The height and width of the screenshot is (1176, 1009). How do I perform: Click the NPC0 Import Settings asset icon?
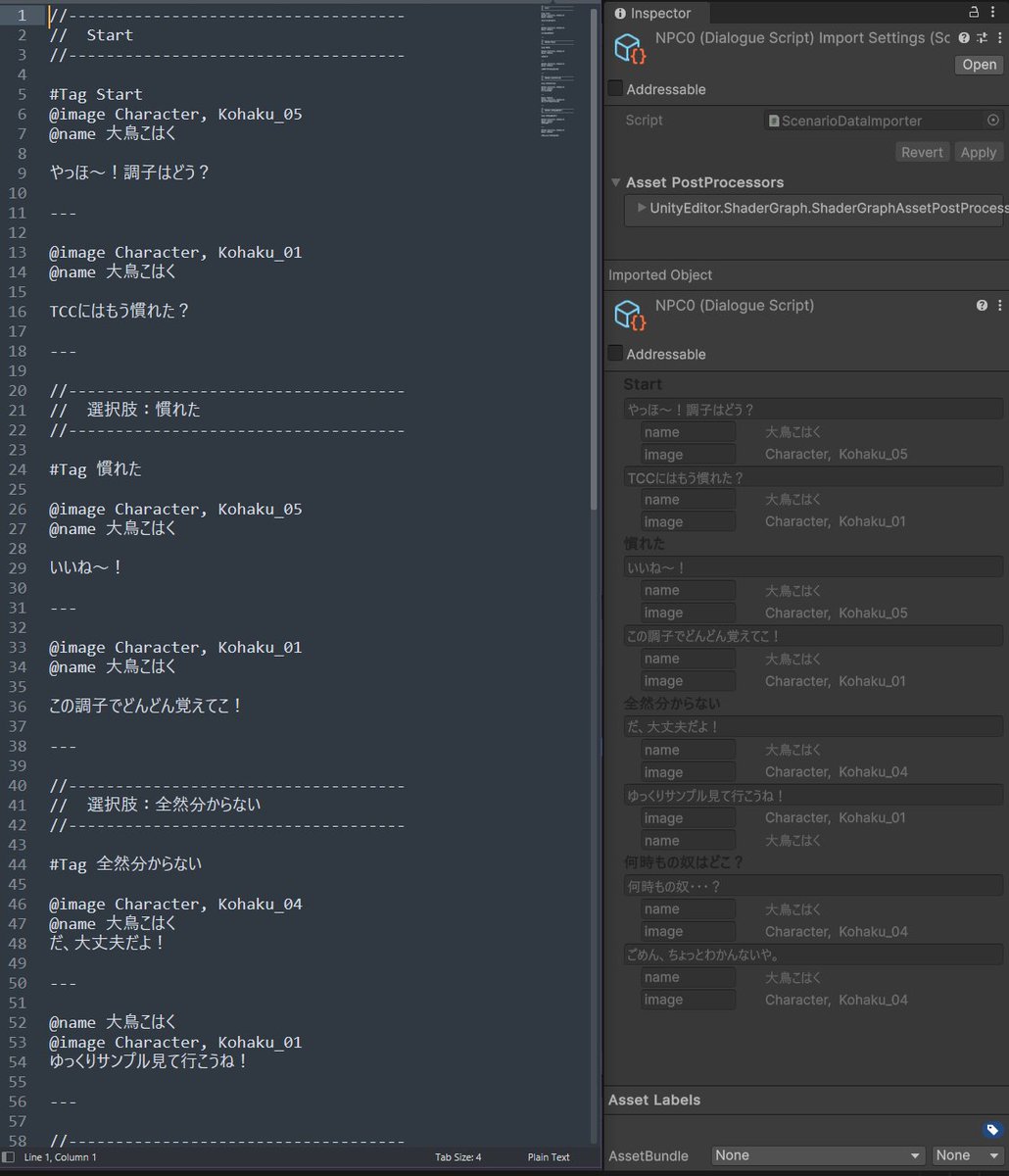coord(629,49)
